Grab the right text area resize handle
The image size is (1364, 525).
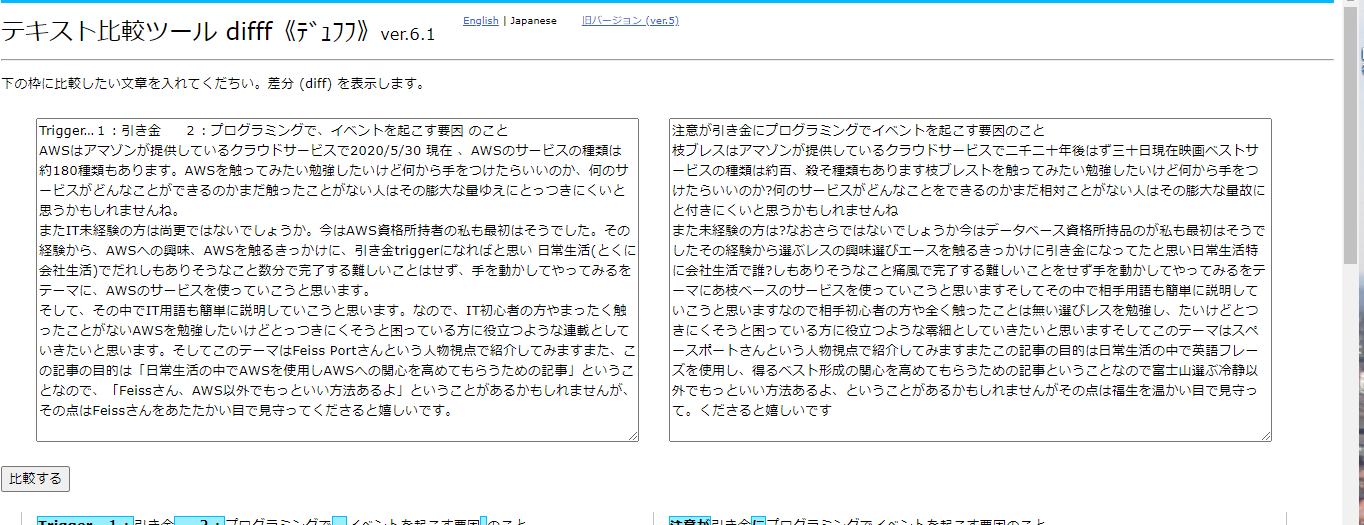[1266, 436]
